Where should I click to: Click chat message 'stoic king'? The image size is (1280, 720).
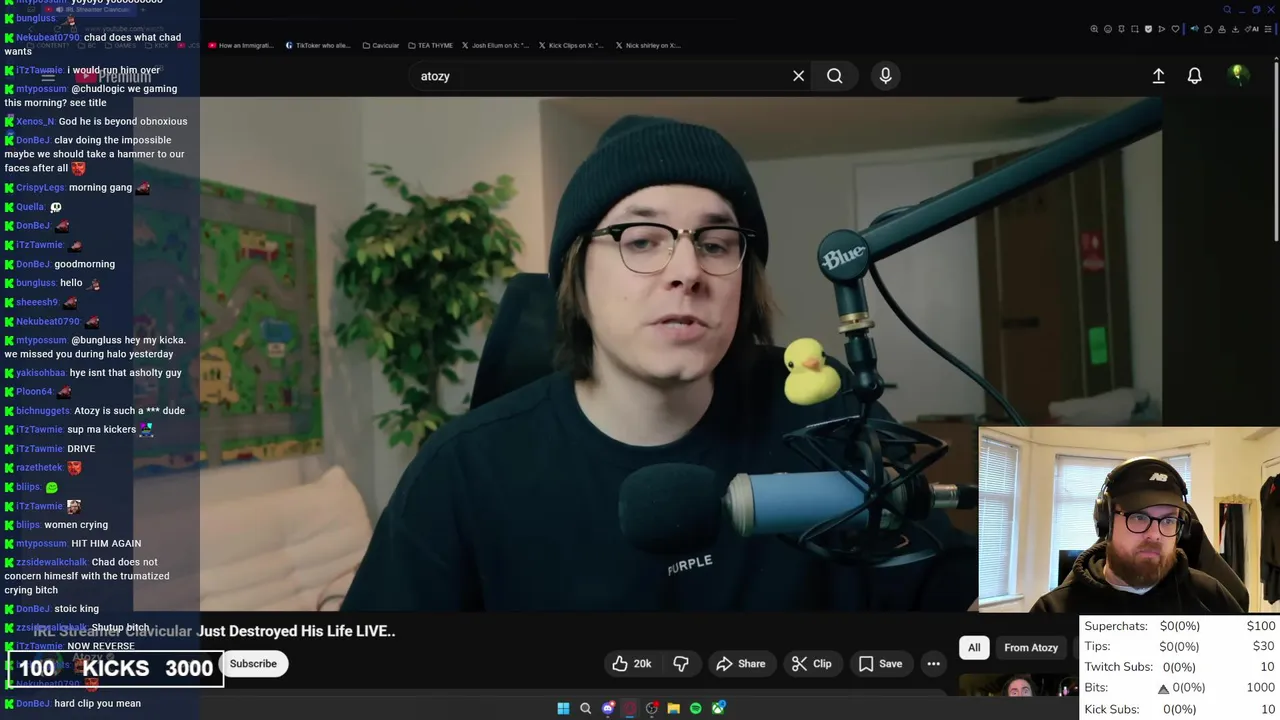coord(76,608)
